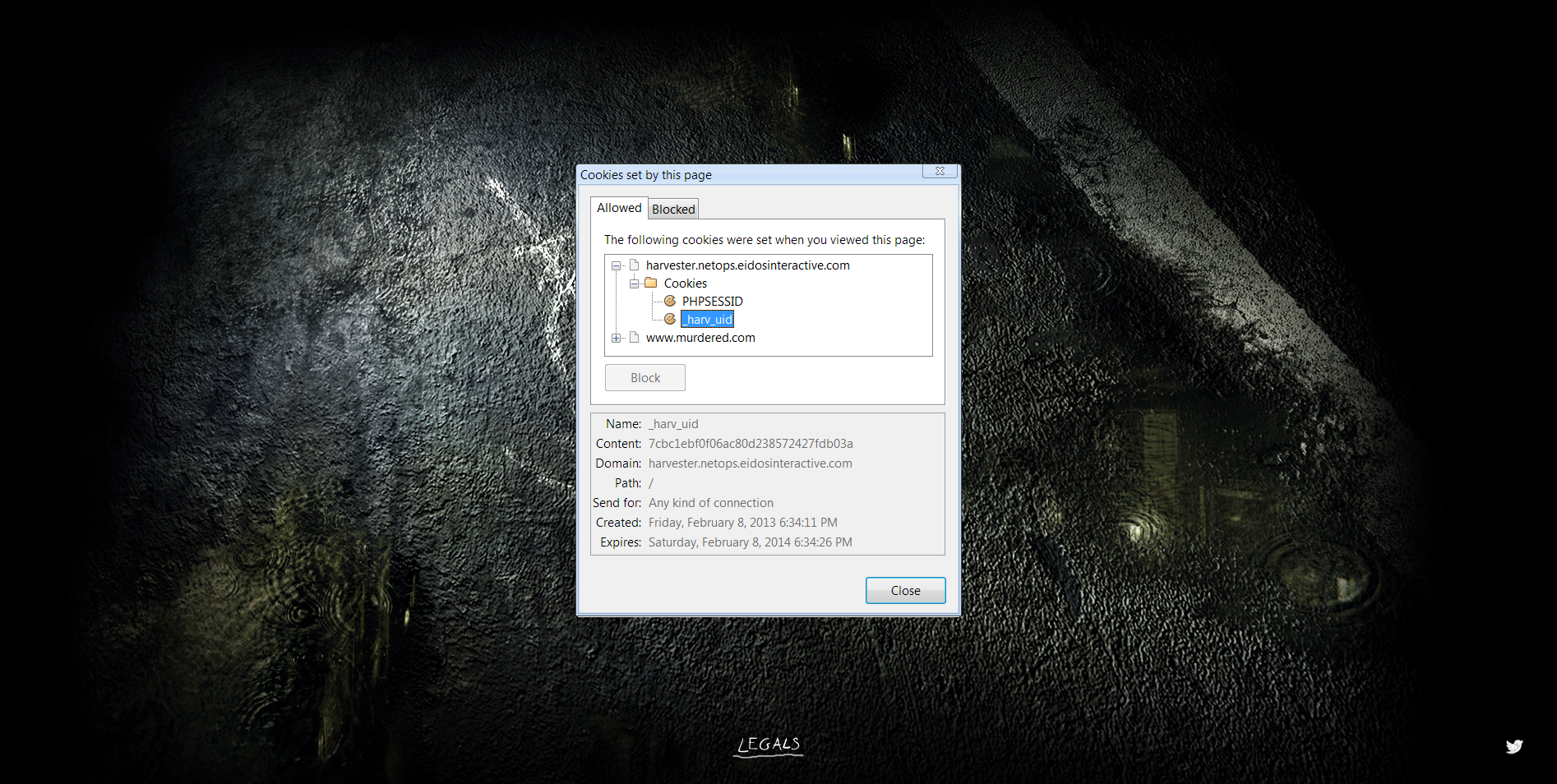Click the yellow Cookies folder icon
This screenshot has width=1557, height=784.
point(651,284)
